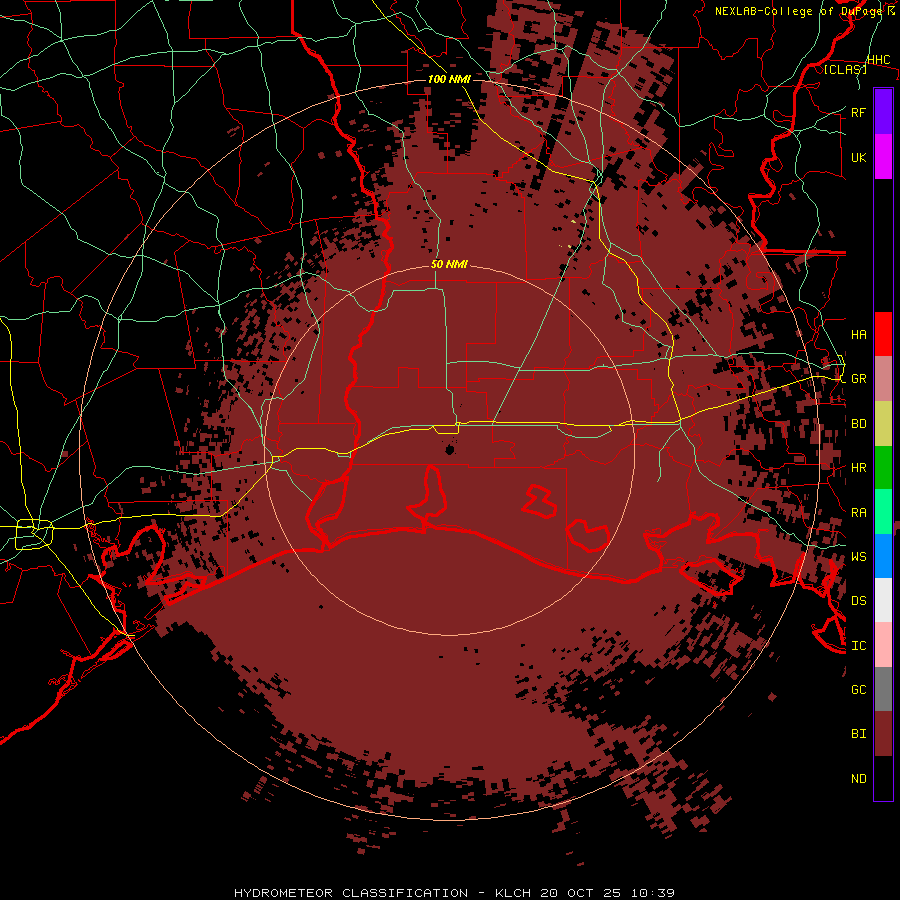Click the 'GC' legend label
The width and height of the screenshot is (900, 900).
858,690
